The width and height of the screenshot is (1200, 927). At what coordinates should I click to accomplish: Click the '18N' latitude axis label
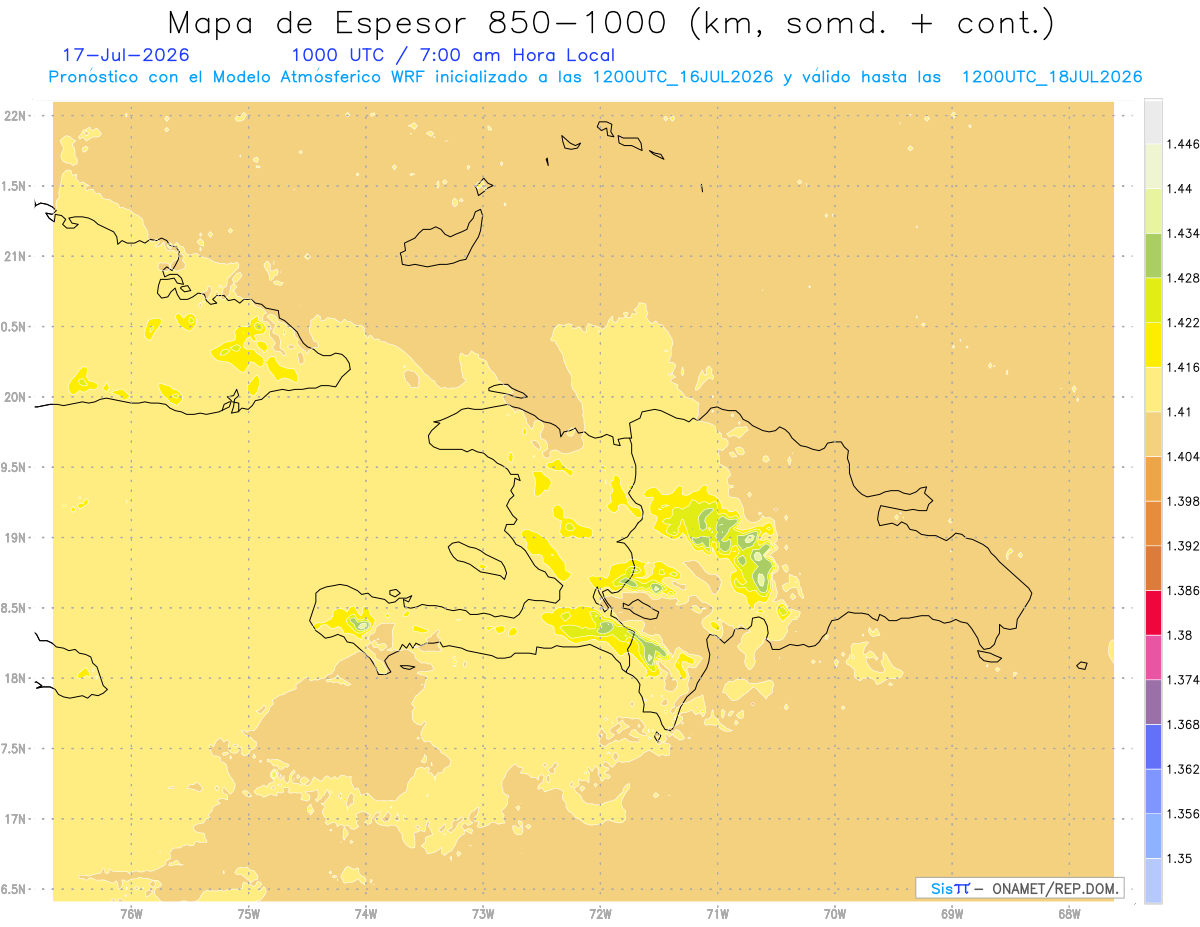click(x=16, y=679)
